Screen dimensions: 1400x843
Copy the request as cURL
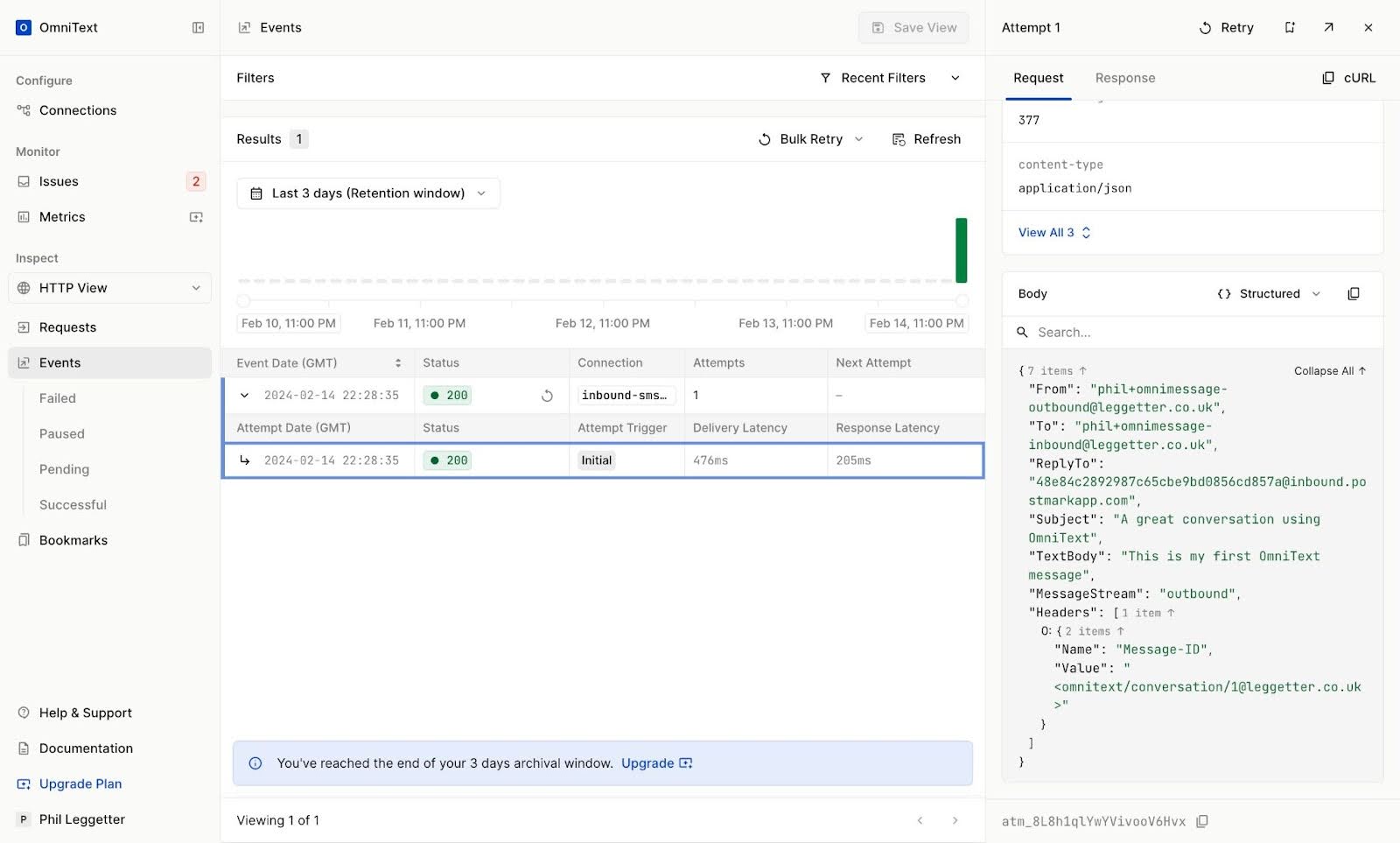click(1348, 78)
